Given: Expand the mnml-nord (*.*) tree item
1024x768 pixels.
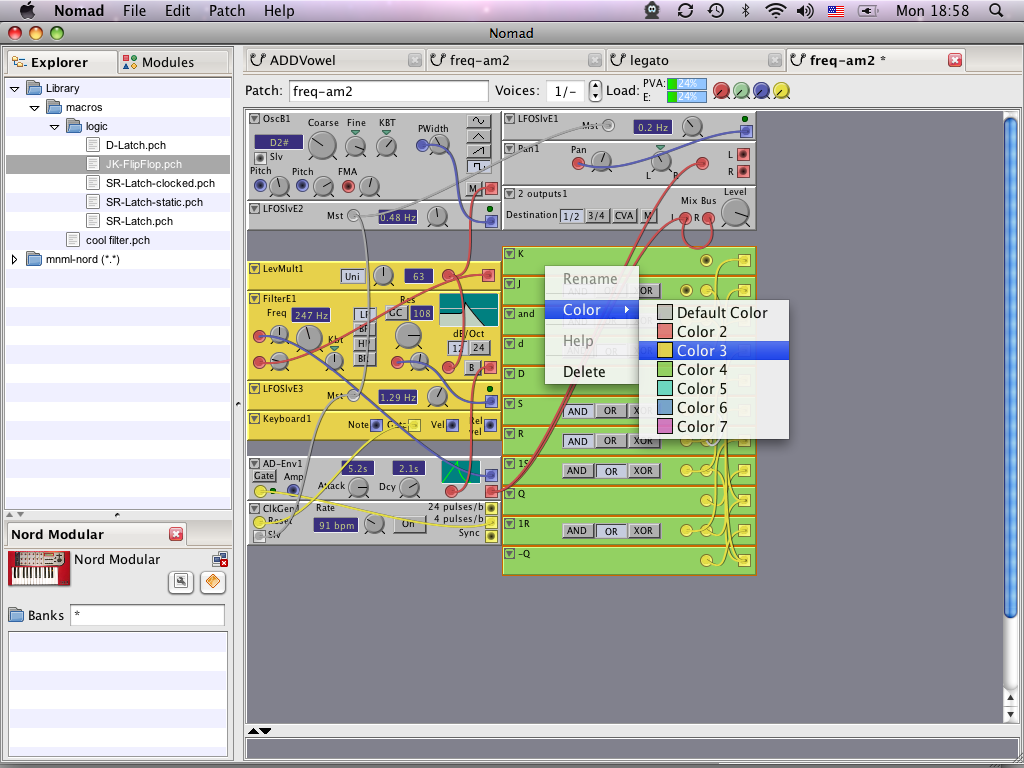Looking at the screenshot, I should coord(14,259).
